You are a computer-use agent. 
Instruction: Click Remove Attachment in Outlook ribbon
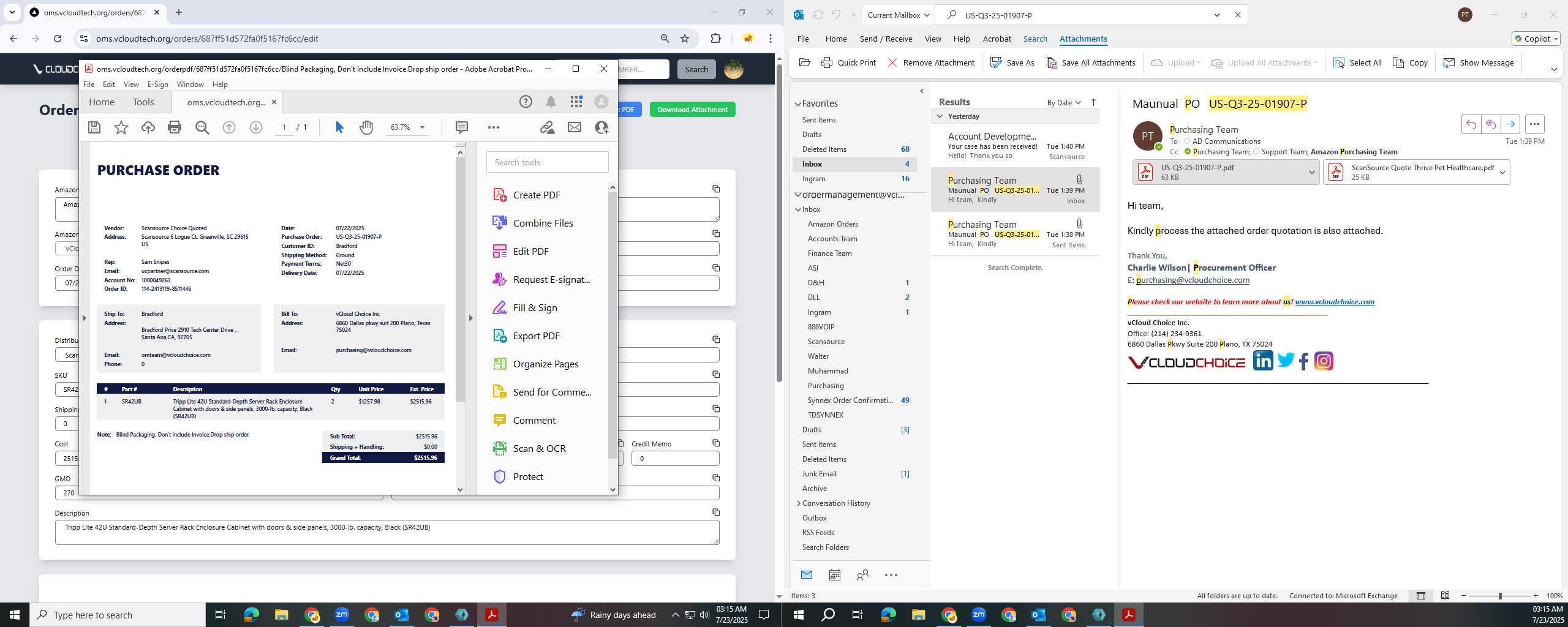click(x=930, y=62)
